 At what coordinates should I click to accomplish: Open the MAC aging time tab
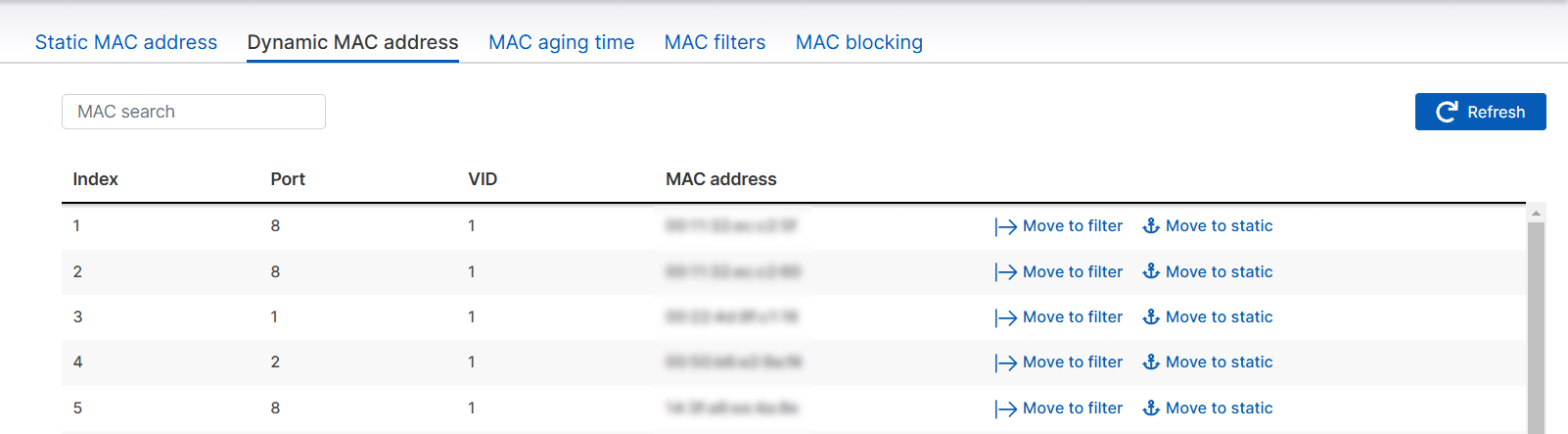561,42
